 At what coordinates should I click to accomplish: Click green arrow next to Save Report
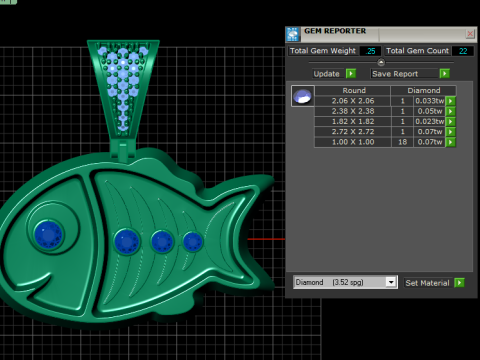tap(445, 74)
